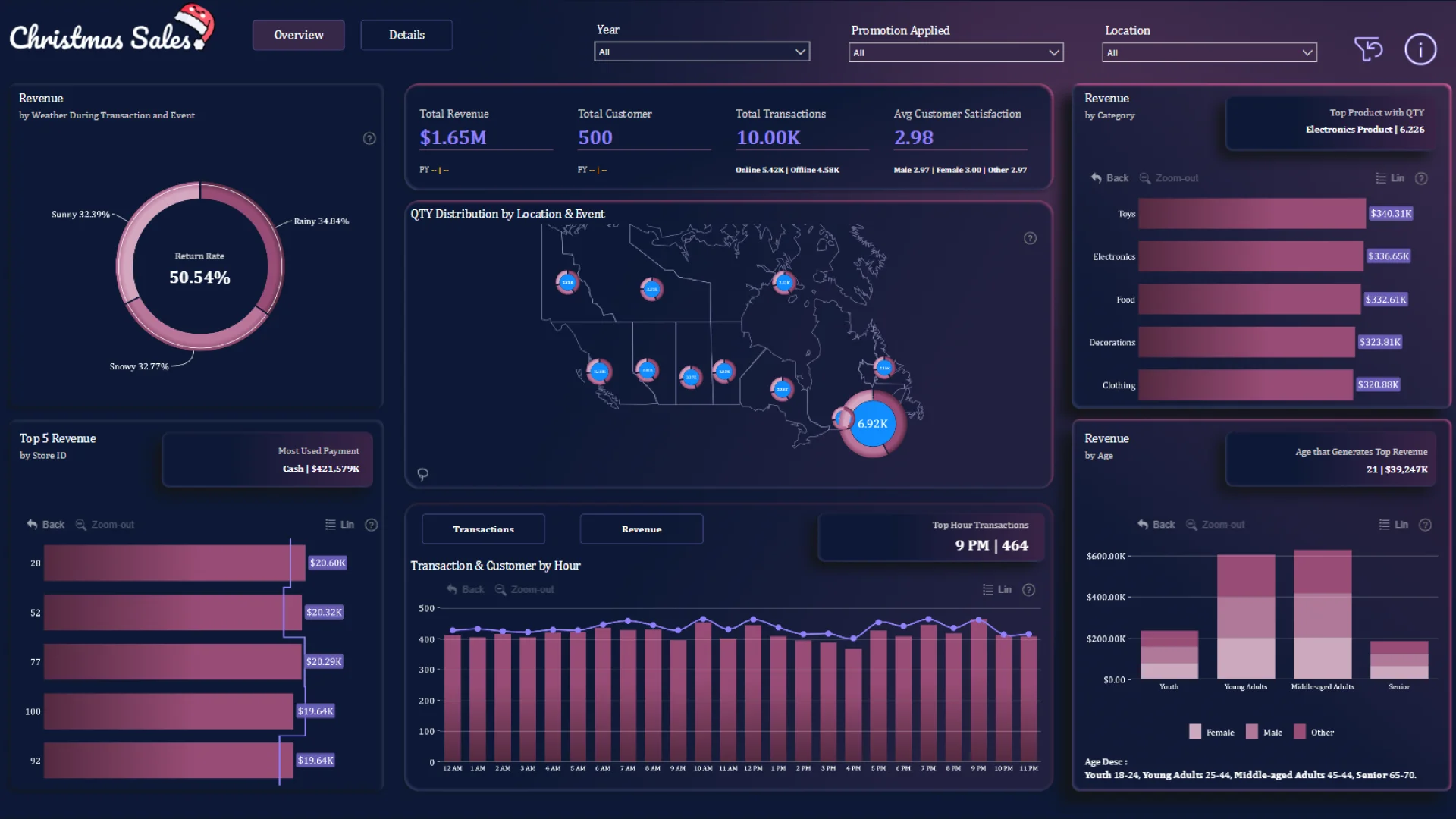This screenshot has height=819, width=1456.
Task: Click the Youth stacked column
Action: 1169,655
